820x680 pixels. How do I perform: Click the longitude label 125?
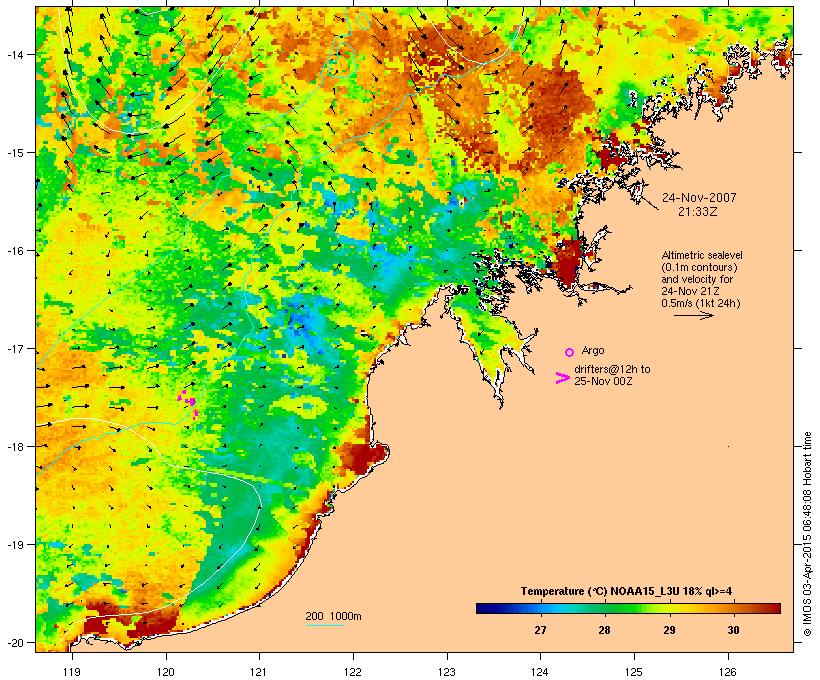click(634, 672)
